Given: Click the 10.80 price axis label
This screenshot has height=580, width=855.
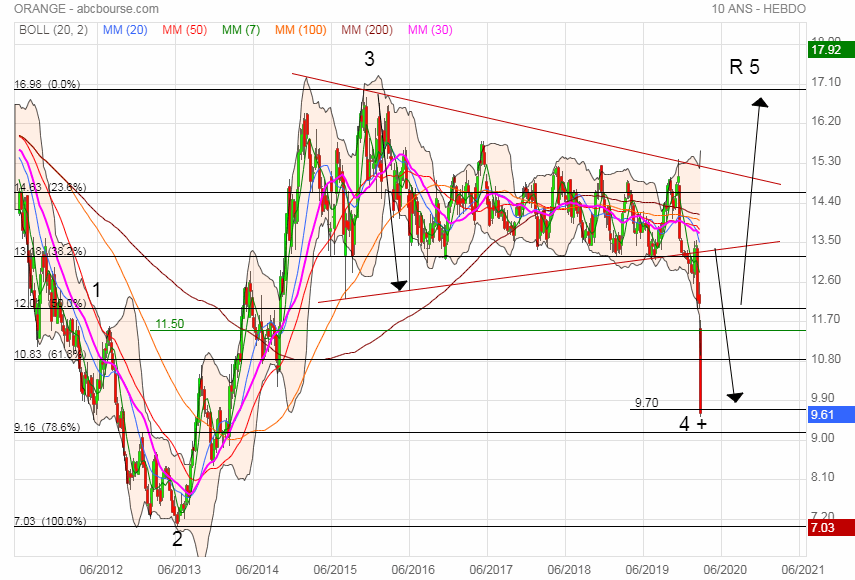Looking at the screenshot, I should 826,359.
